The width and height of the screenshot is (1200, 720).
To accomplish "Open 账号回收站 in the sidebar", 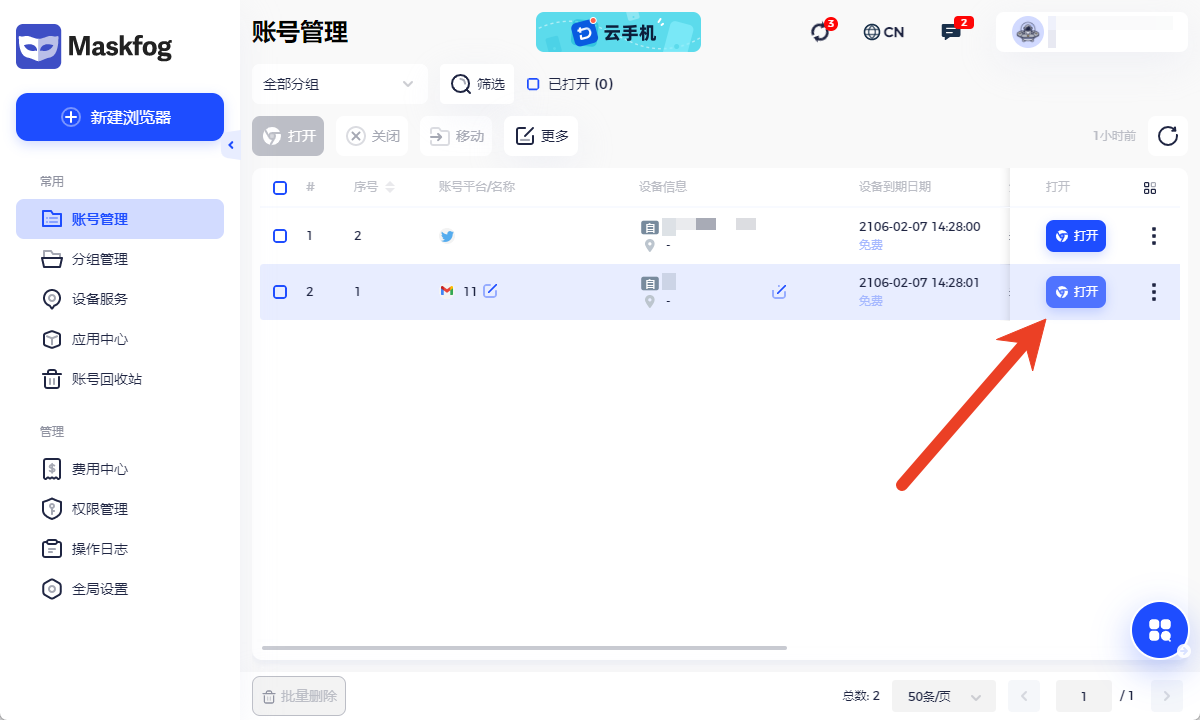I will [106, 379].
